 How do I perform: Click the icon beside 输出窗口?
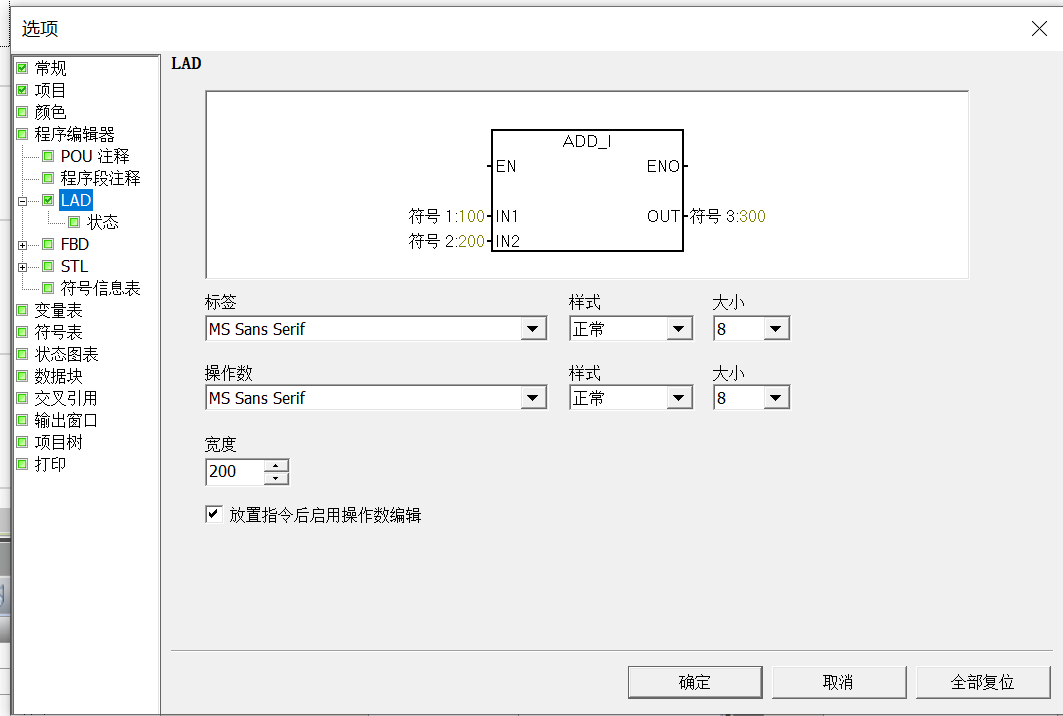pos(22,420)
